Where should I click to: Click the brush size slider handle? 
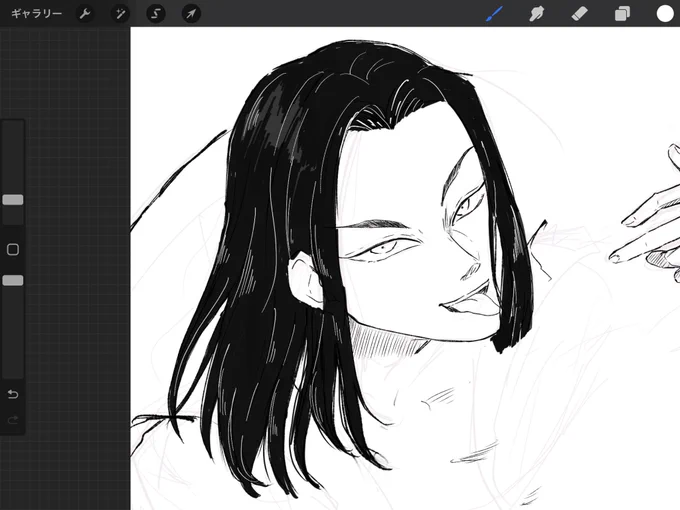[13, 200]
